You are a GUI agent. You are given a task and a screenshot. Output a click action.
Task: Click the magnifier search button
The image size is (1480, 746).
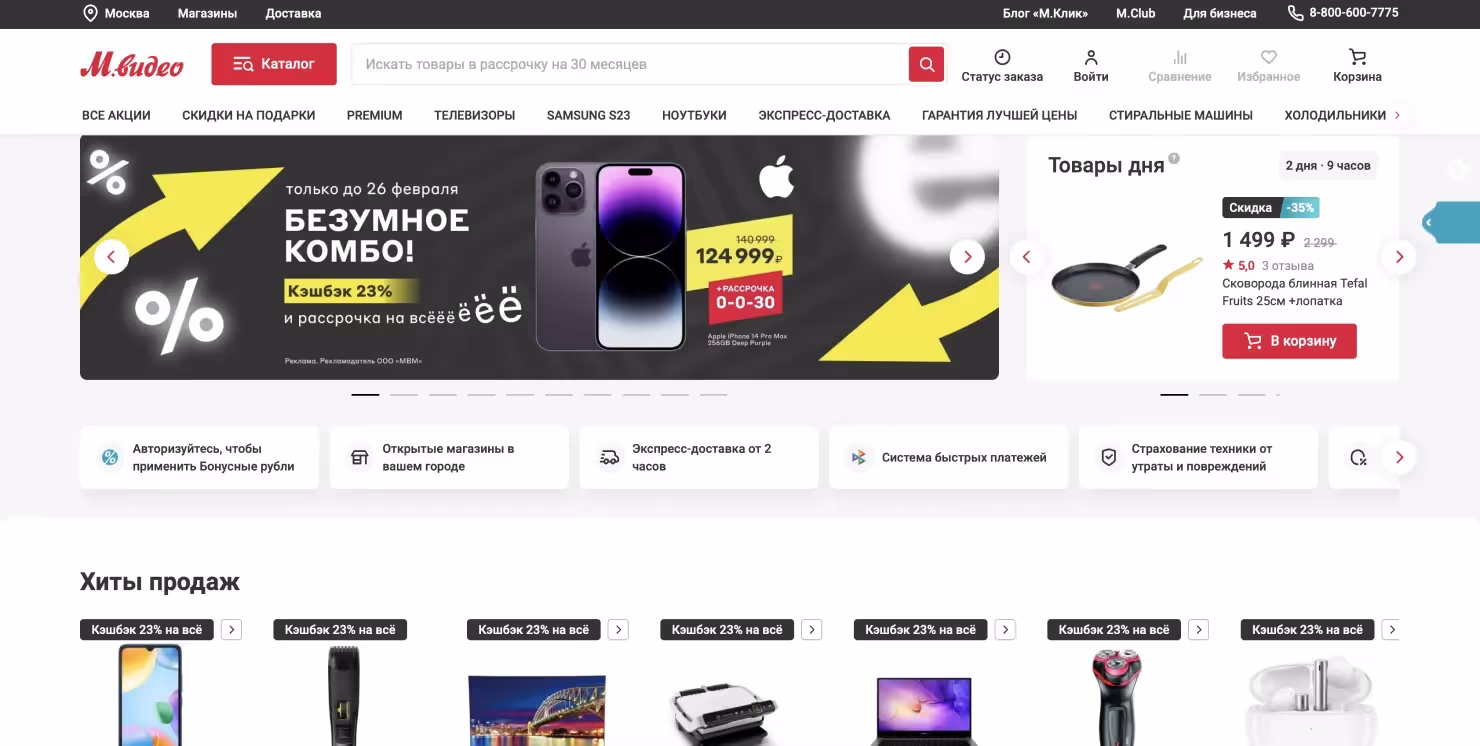point(926,64)
